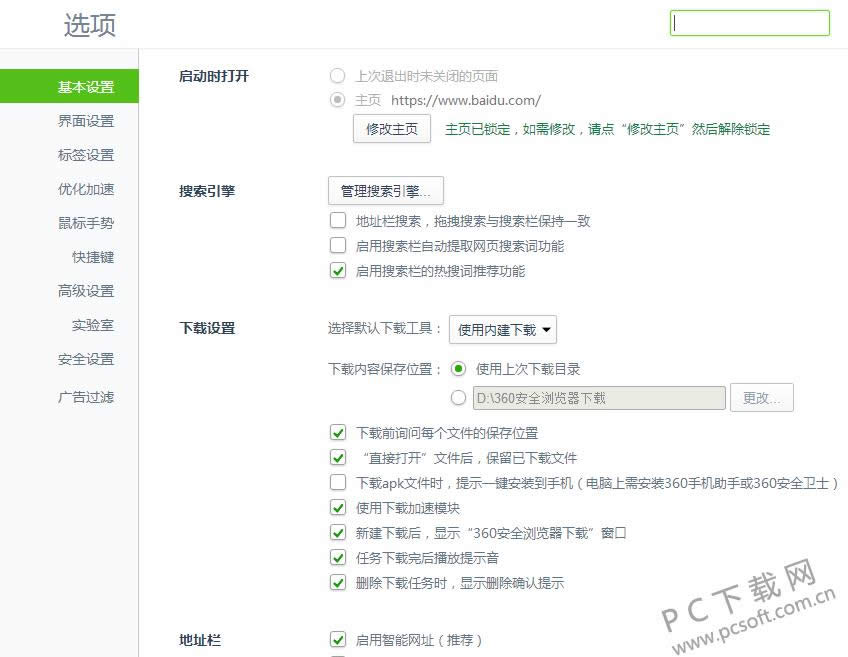Select 高级设置 in the sidebar
848x657 pixels.
click(86, 291)
